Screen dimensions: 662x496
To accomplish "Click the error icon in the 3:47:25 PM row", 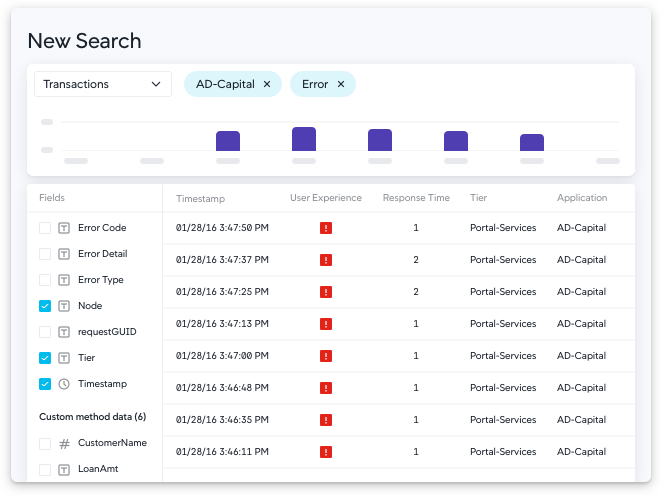I will coord(325,292).
